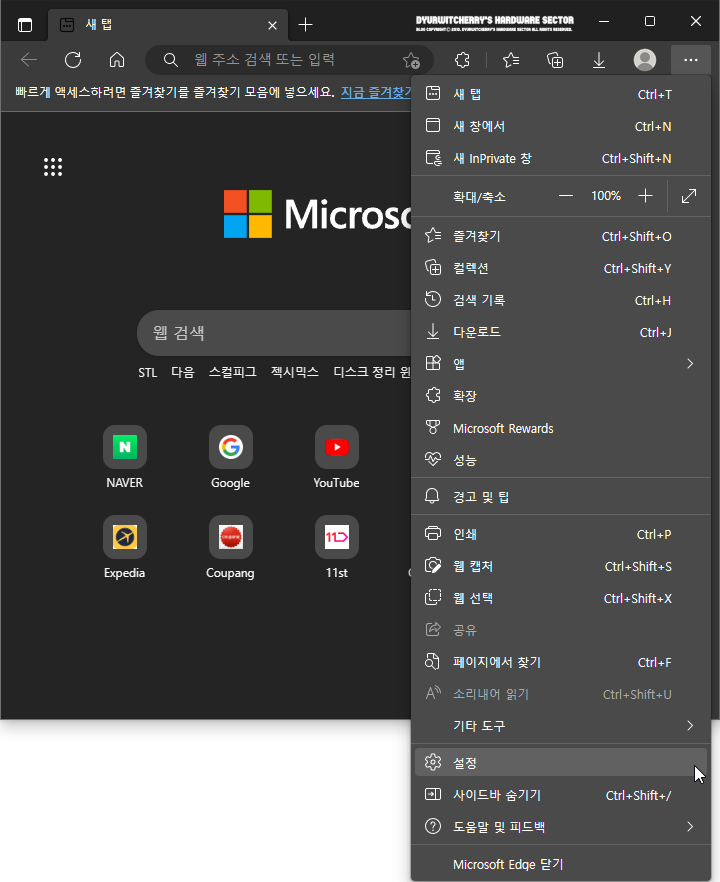The height and width of the screenshot is (882, 720).
Task: Open Downloads icon in toolbar
Action: 599,60
